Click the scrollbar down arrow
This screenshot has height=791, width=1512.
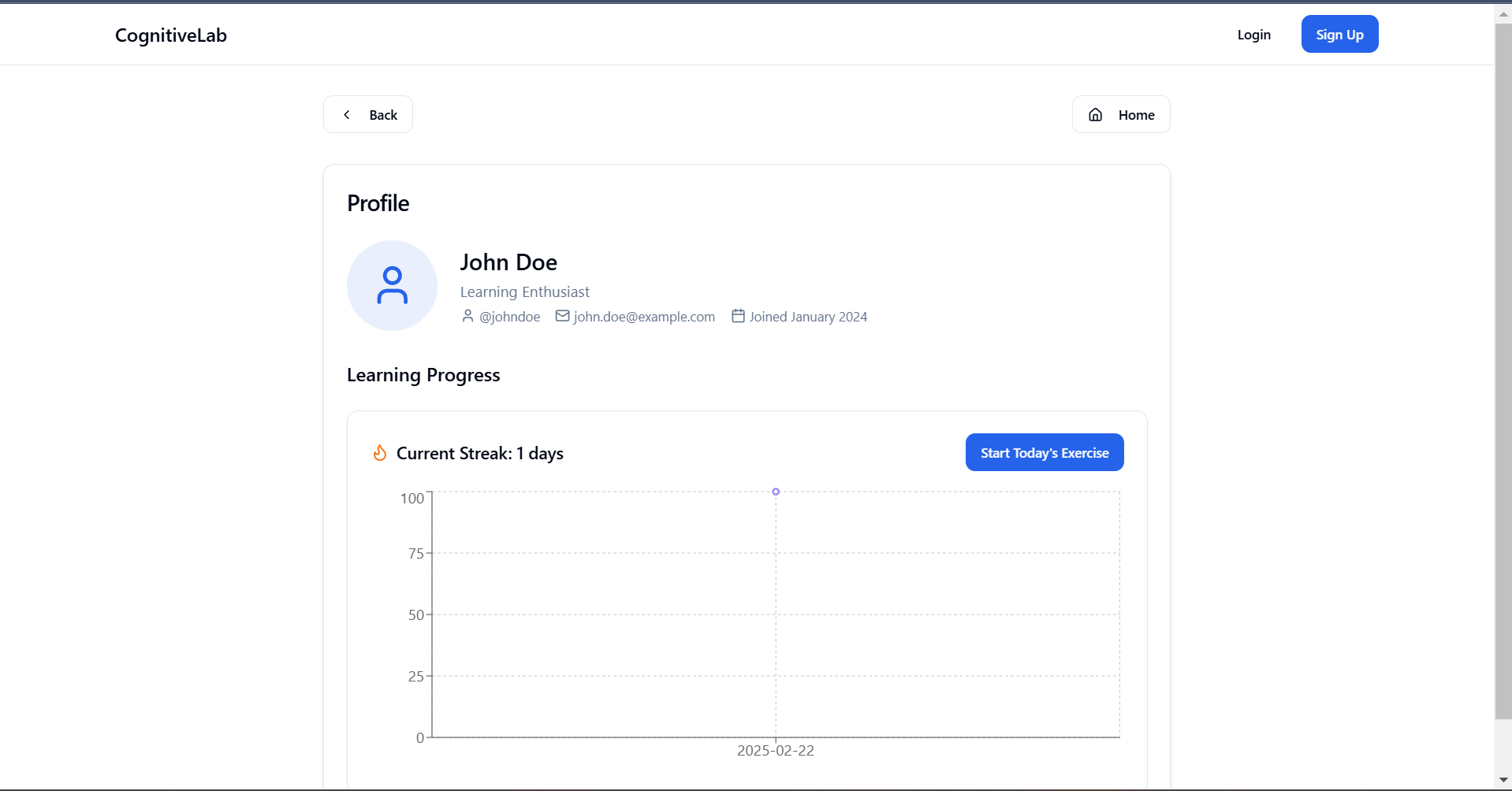(1503, 781)
